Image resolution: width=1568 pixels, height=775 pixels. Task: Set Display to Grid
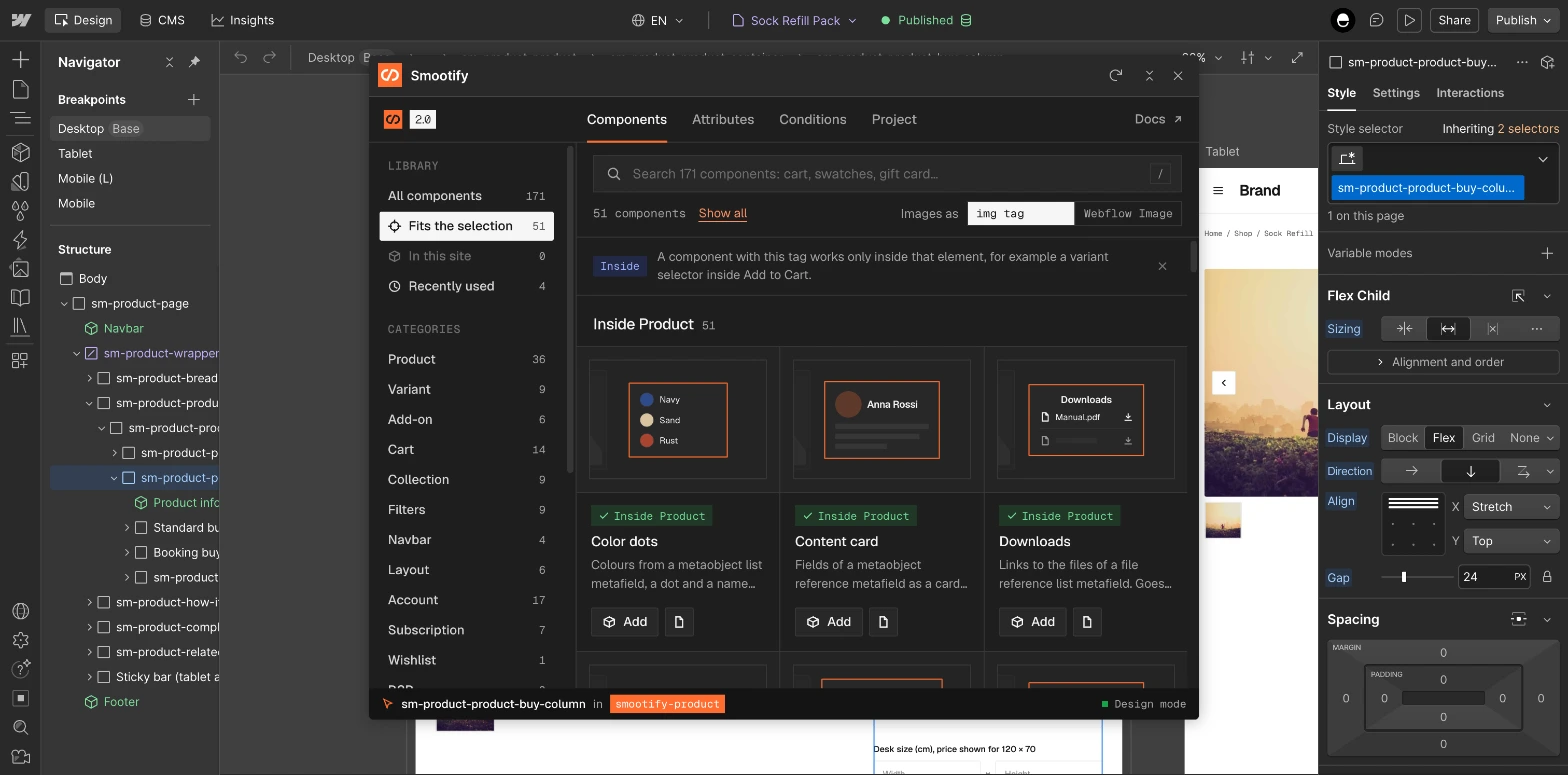(x=1483, y=438)
